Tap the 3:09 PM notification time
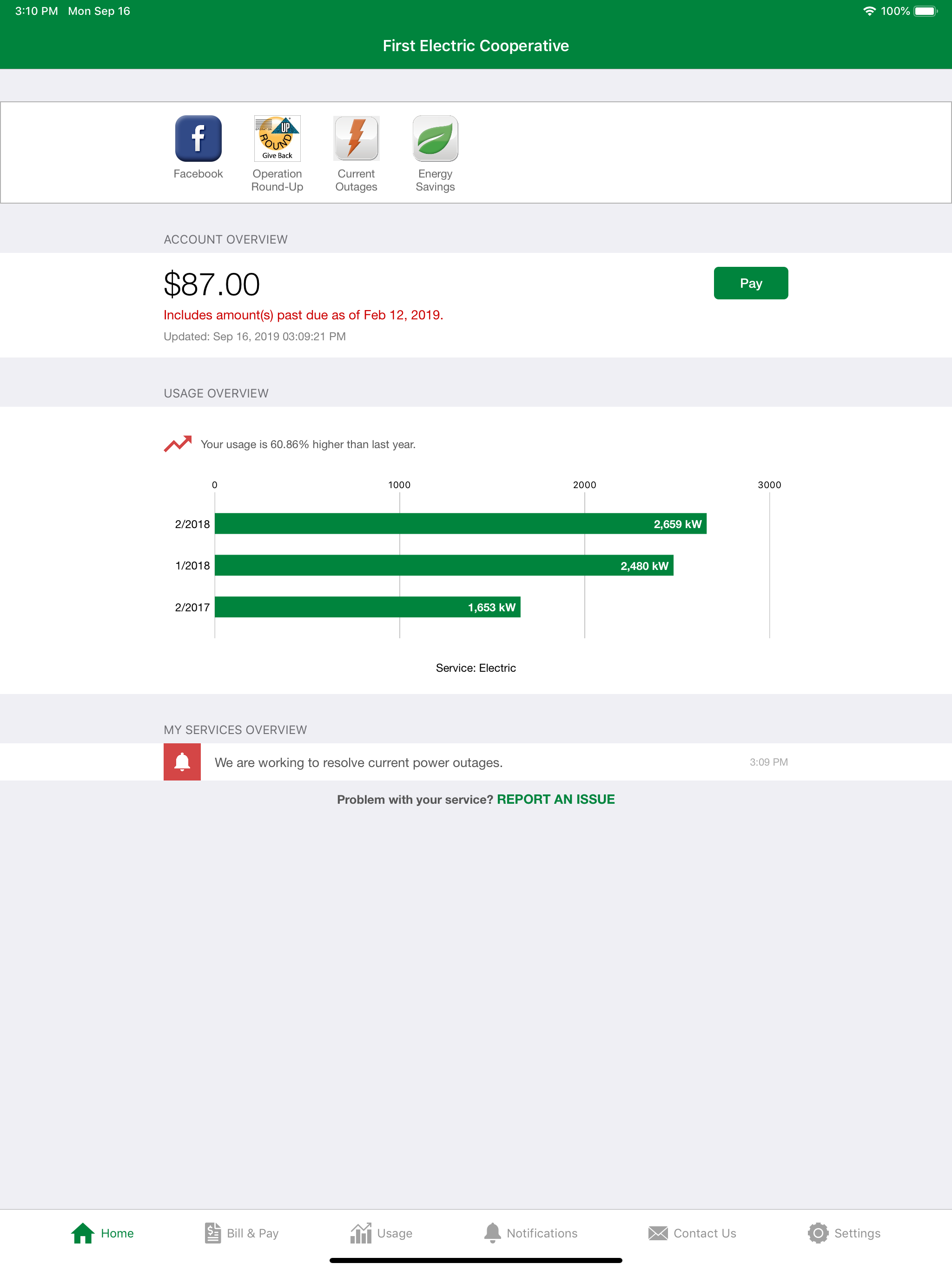This screenshot has height=1270, width=952. [x=768, y=762]
